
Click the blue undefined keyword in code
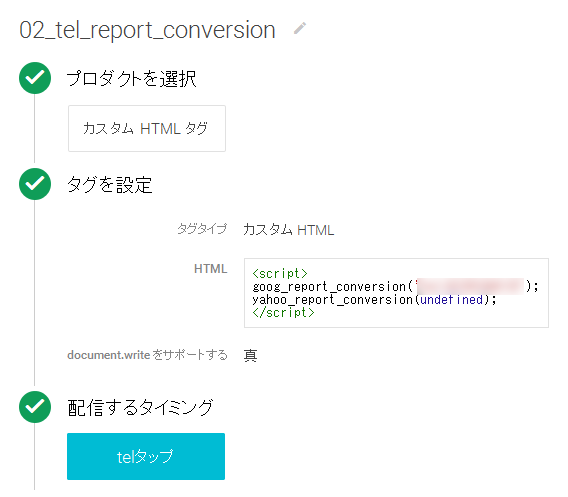pos(451,300)
